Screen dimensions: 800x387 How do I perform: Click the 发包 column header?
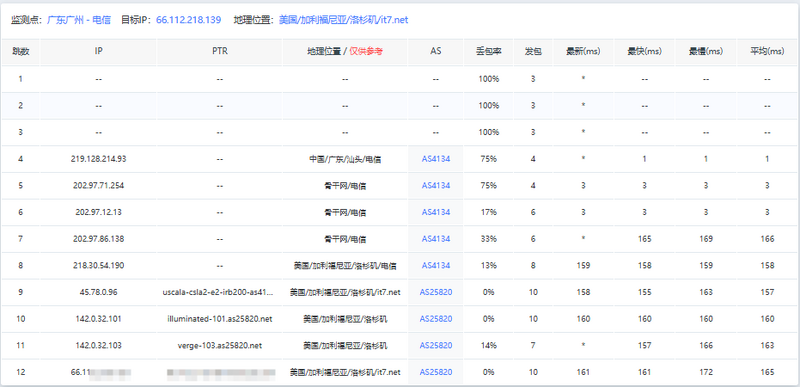[533, 51]
